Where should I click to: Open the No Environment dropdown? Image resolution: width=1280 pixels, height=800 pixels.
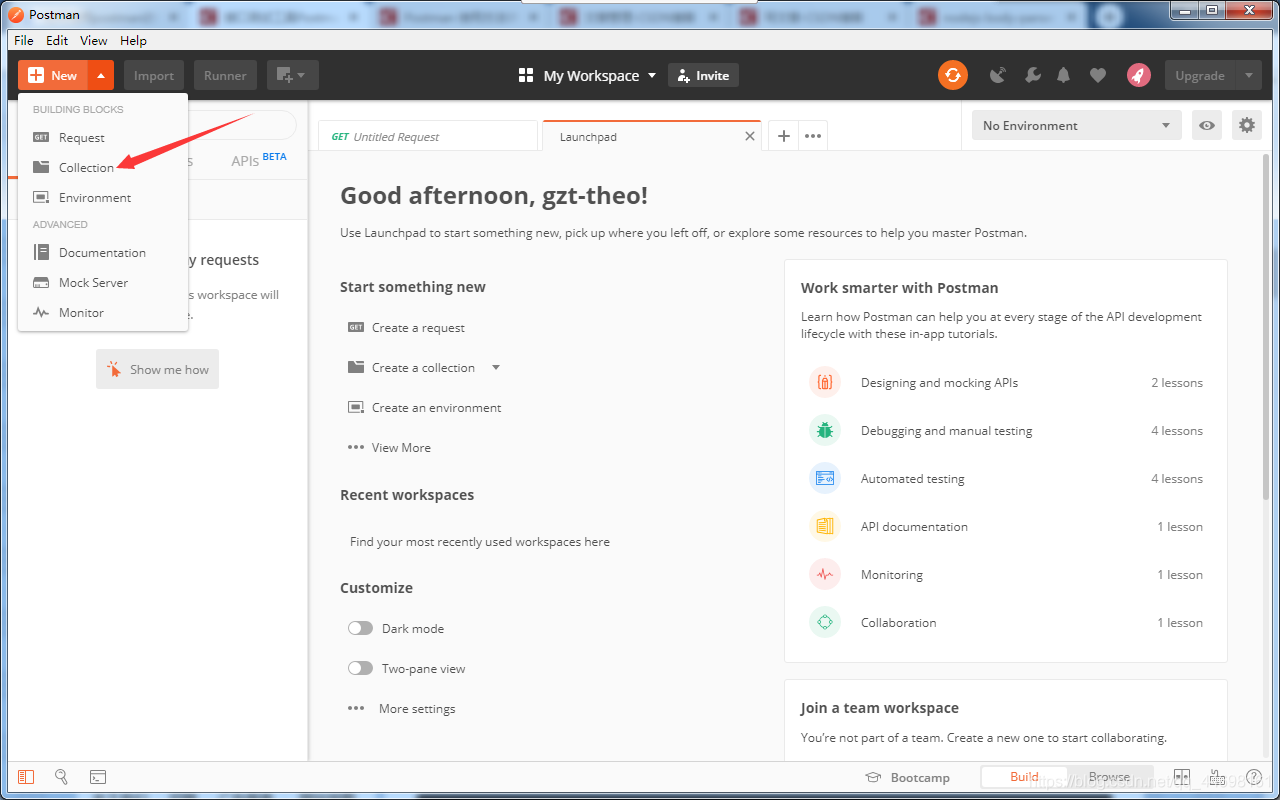point(1077,125)
